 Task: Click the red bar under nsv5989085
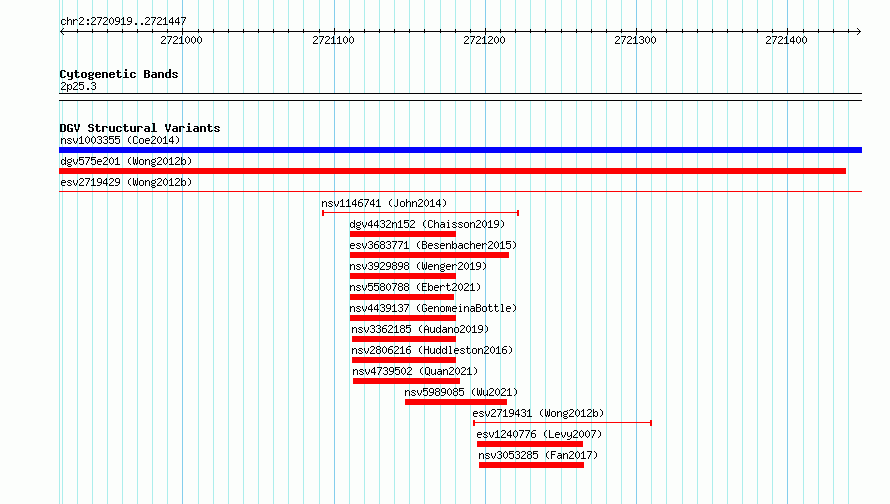(456, 402)
